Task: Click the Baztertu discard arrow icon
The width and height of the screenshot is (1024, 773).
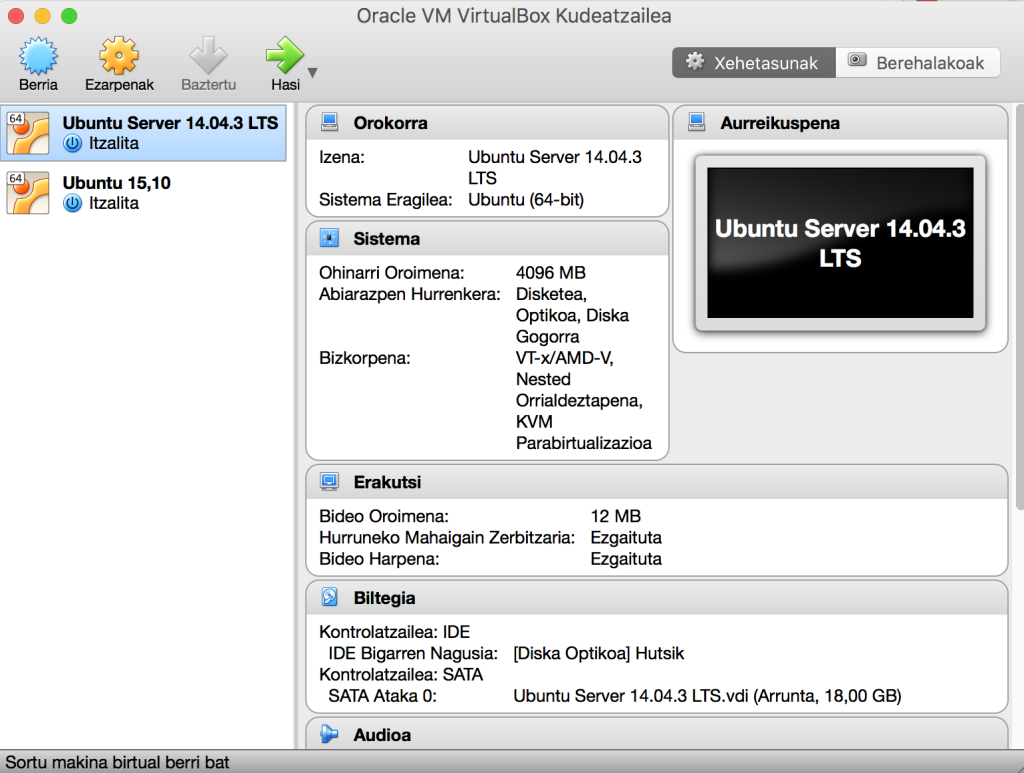Action: tap(208, 55)
